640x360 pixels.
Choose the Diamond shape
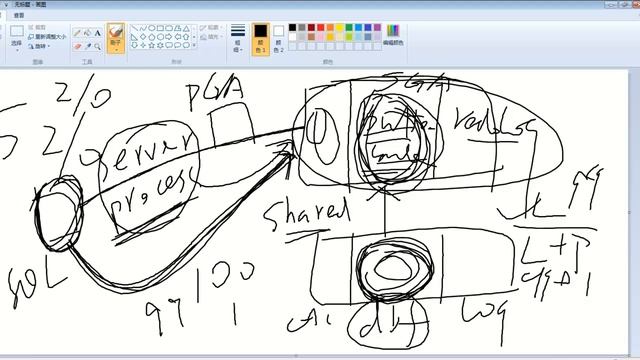tap(143, 37)
